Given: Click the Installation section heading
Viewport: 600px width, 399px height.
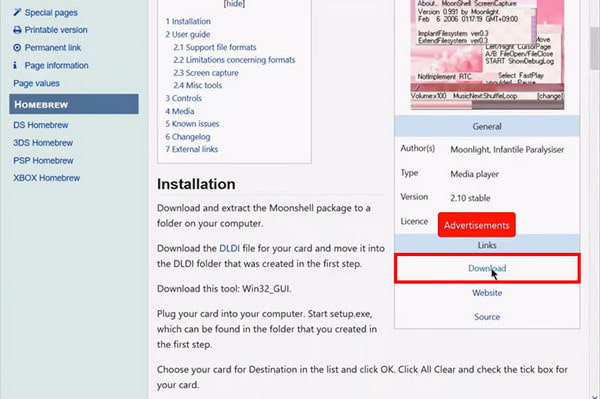Looking at the screenshot, I should tap(196, 184).
